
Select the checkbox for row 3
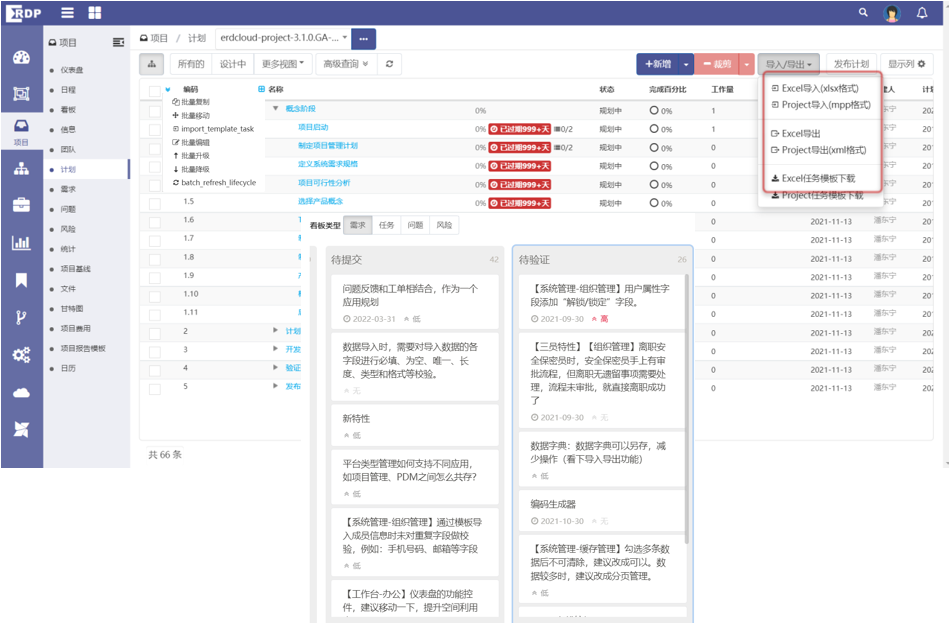pyautogui.click(x=154, y=350)
